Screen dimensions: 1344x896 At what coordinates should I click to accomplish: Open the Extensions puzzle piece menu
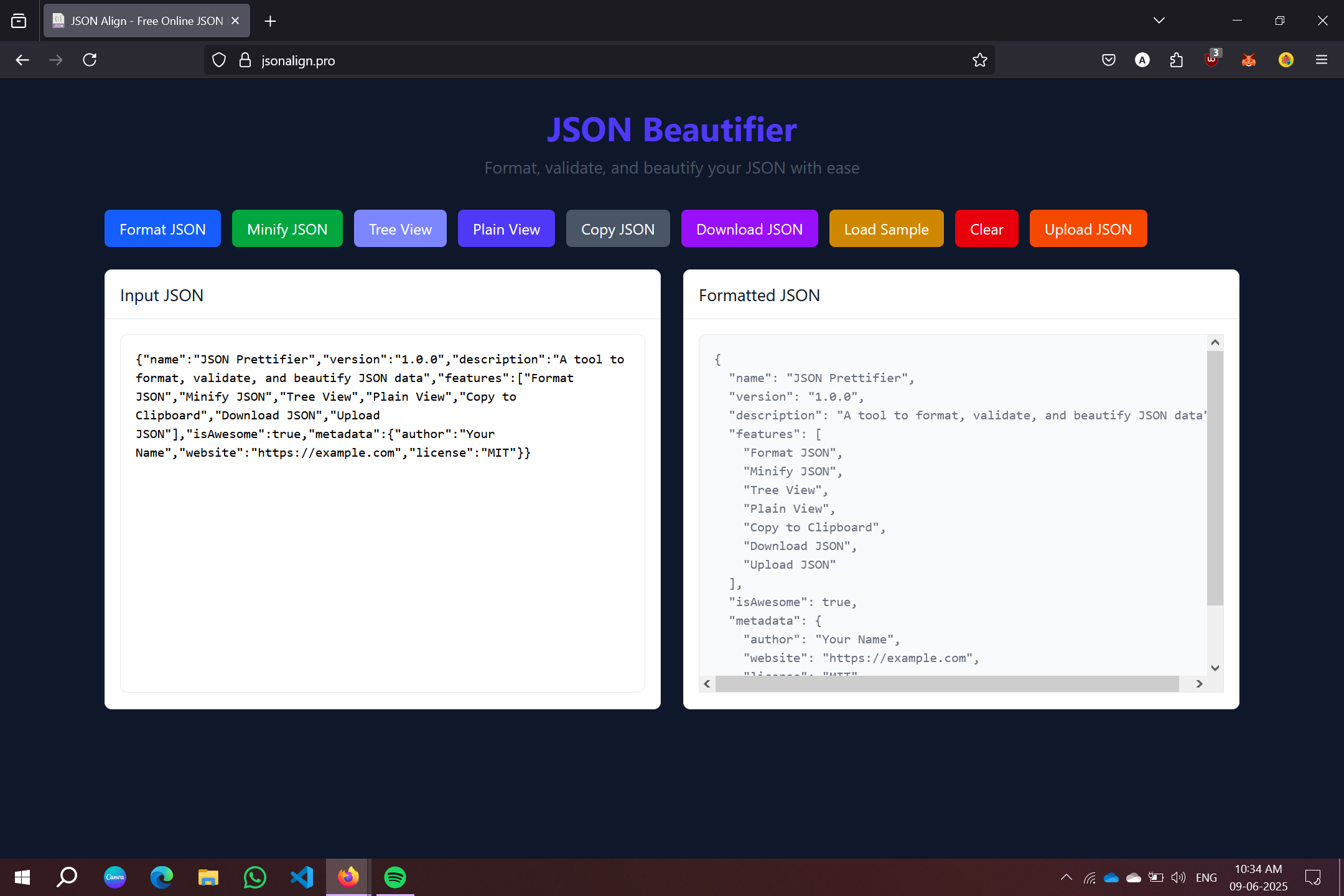point(1176,60)
